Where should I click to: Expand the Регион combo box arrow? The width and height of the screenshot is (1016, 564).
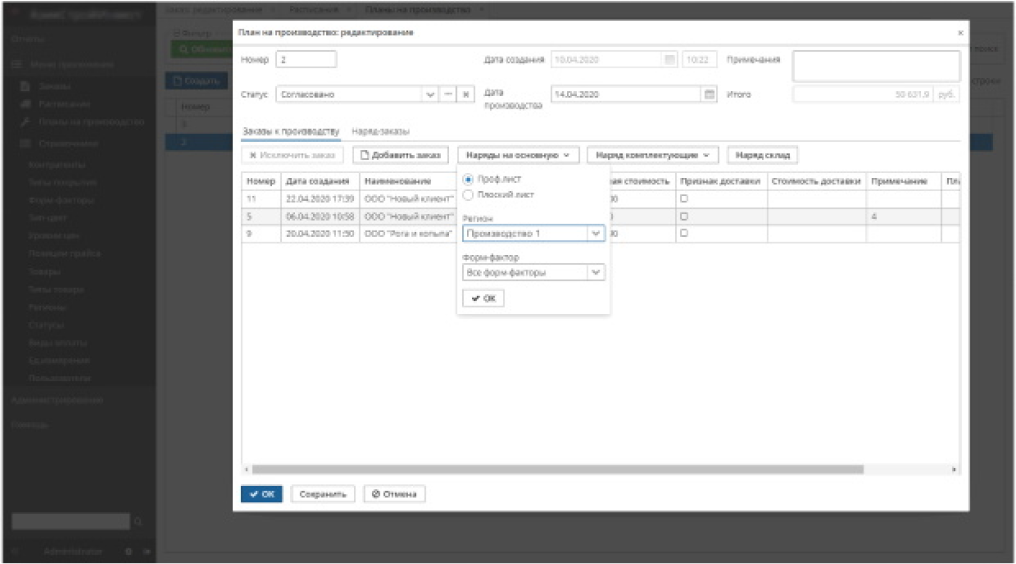tap(595, 233)
